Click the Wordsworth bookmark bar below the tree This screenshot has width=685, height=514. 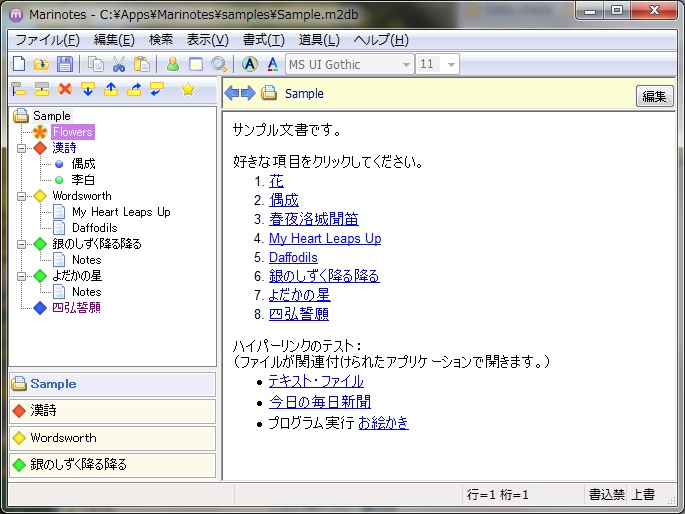(x=112, y=438)
